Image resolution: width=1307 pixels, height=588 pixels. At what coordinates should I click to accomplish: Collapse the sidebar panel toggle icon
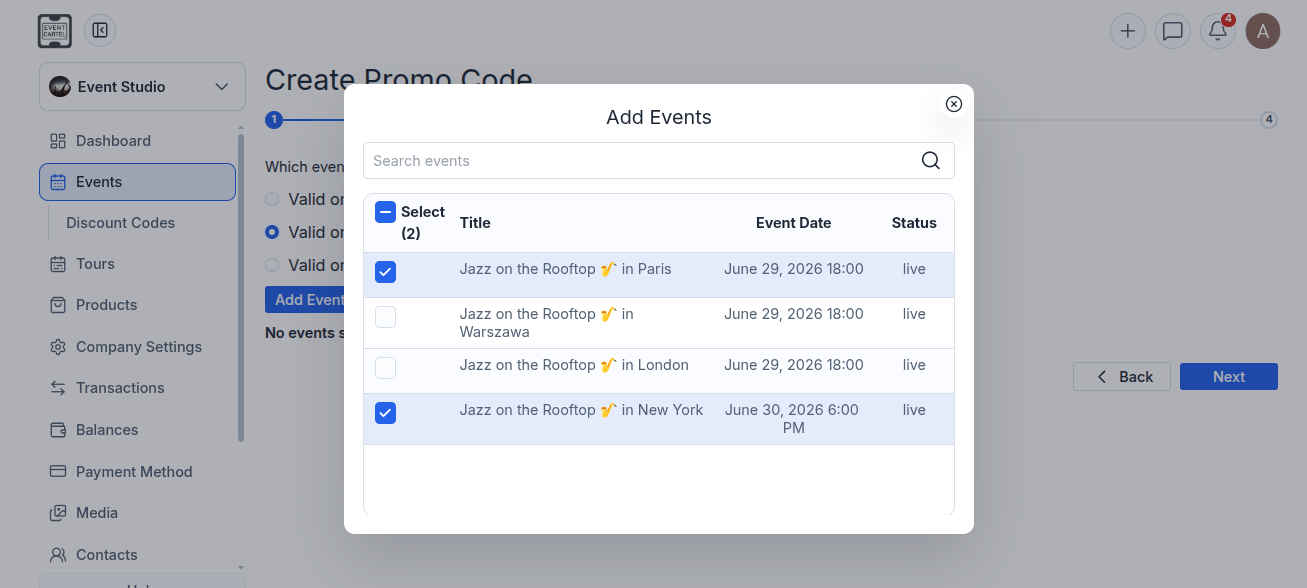(x=100, y=30)
